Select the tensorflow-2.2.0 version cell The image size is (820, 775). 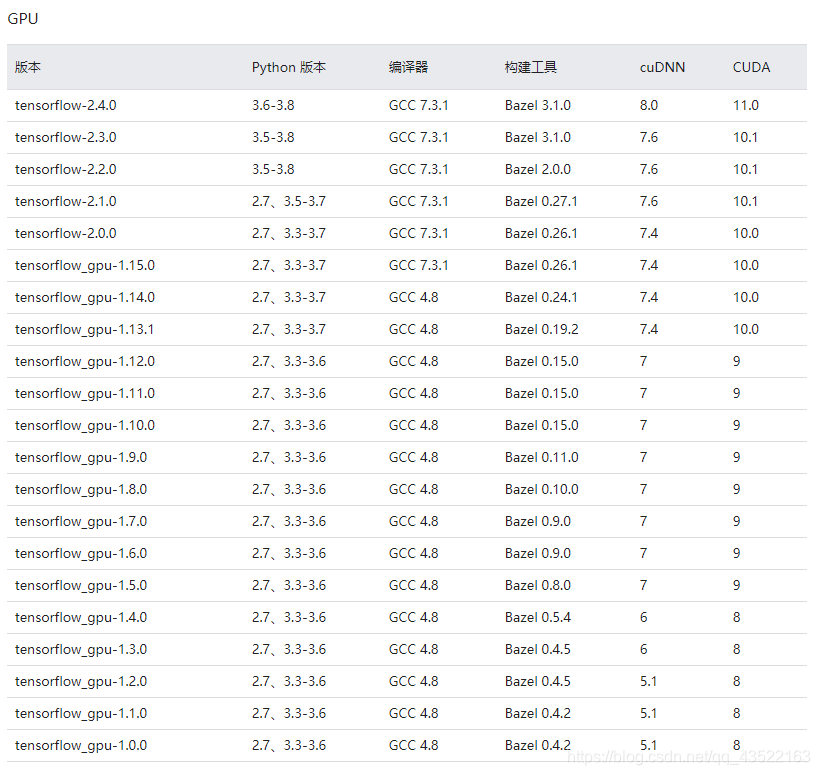coord(65,169)
